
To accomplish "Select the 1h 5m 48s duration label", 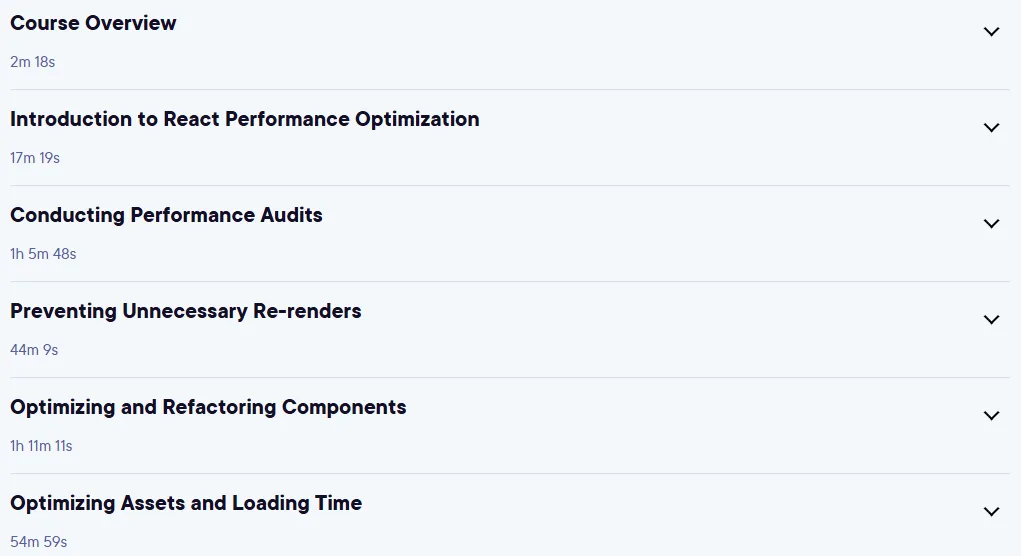I will (43, 254).
